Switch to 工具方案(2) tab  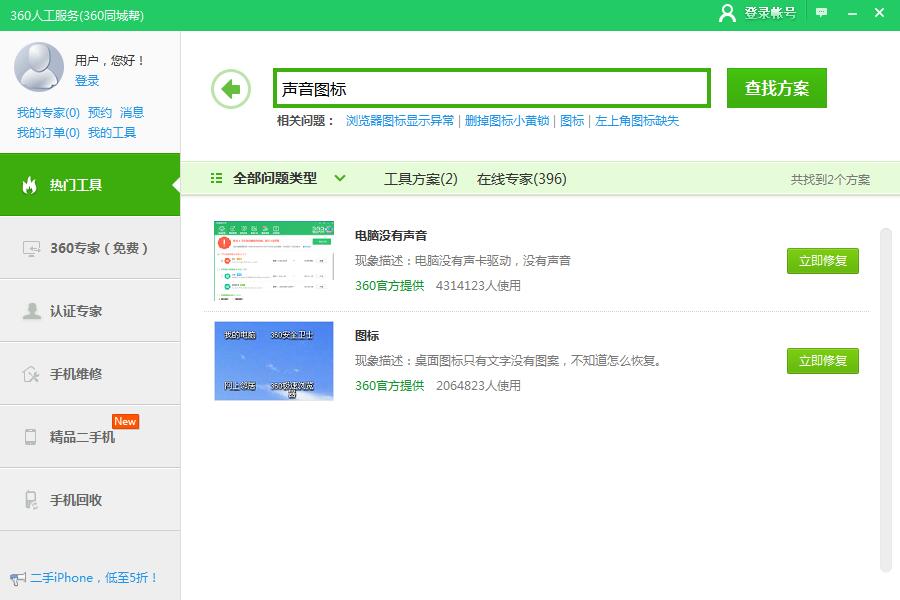pyautogui.click(x=421, y=179)
